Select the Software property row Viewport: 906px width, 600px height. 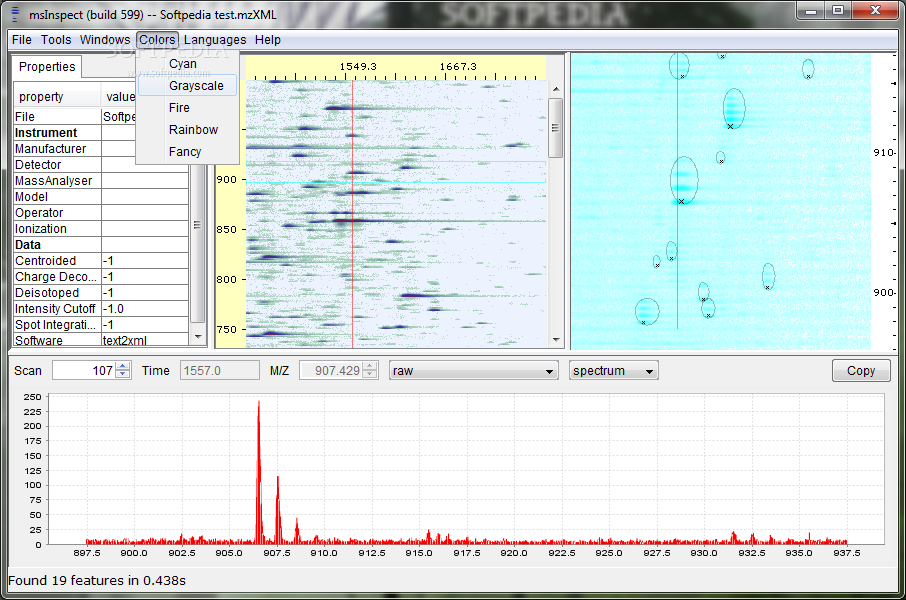pyautogui.click(x=101, y=340)
